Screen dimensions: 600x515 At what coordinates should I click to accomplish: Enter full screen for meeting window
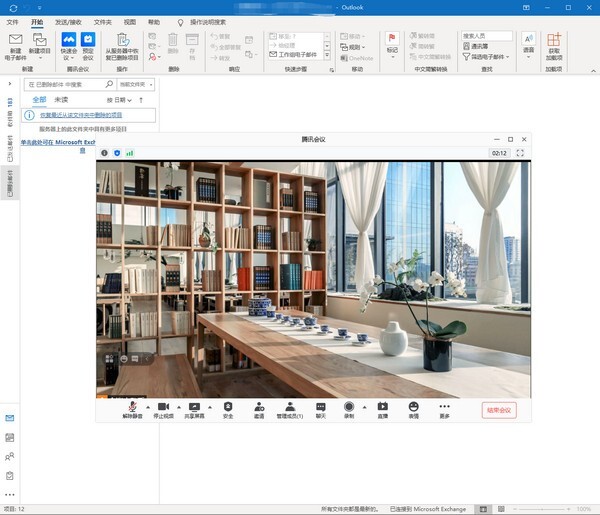coord(520,153)
